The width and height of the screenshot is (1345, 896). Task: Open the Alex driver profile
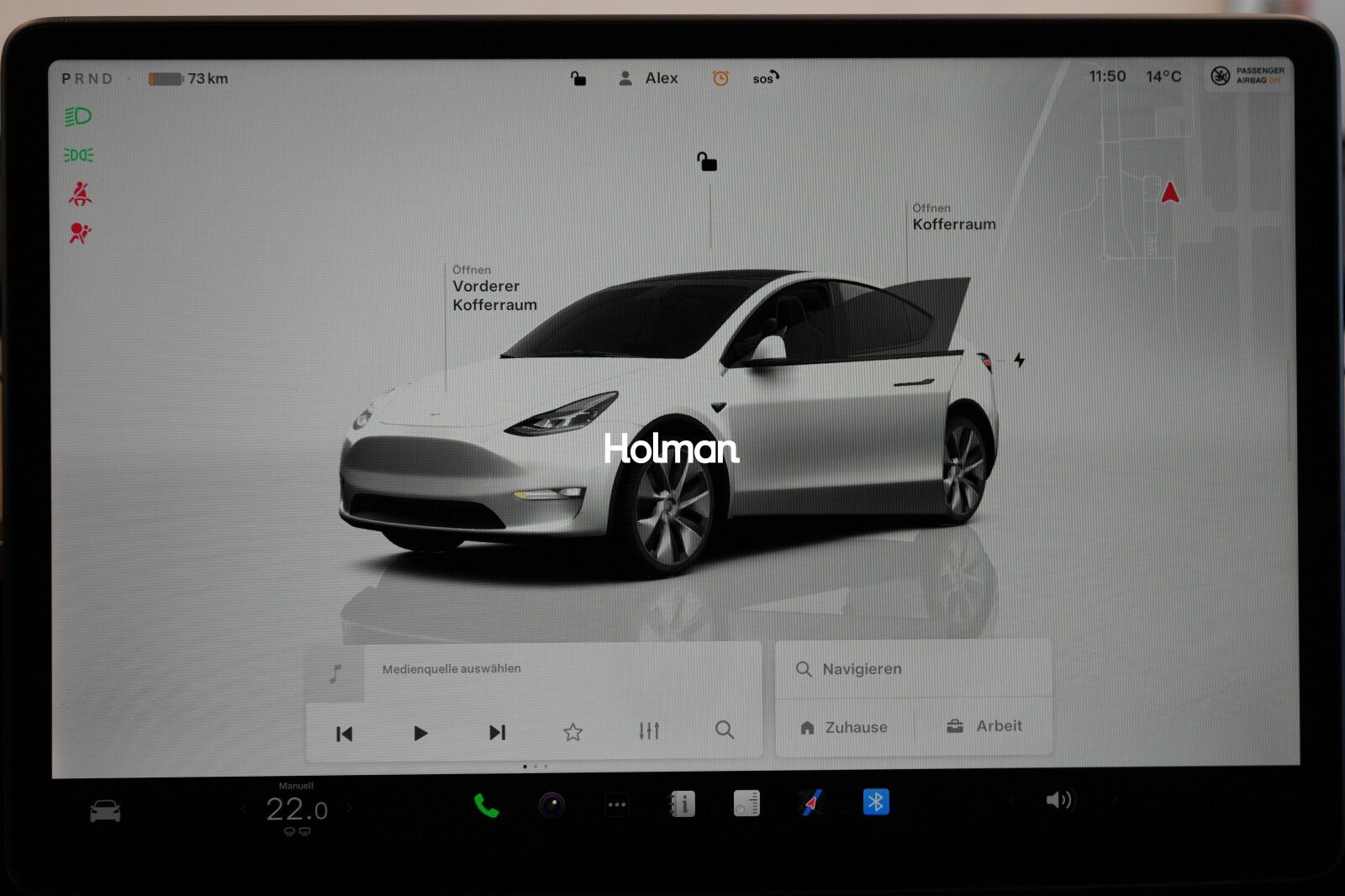click(x=648, y=78)
